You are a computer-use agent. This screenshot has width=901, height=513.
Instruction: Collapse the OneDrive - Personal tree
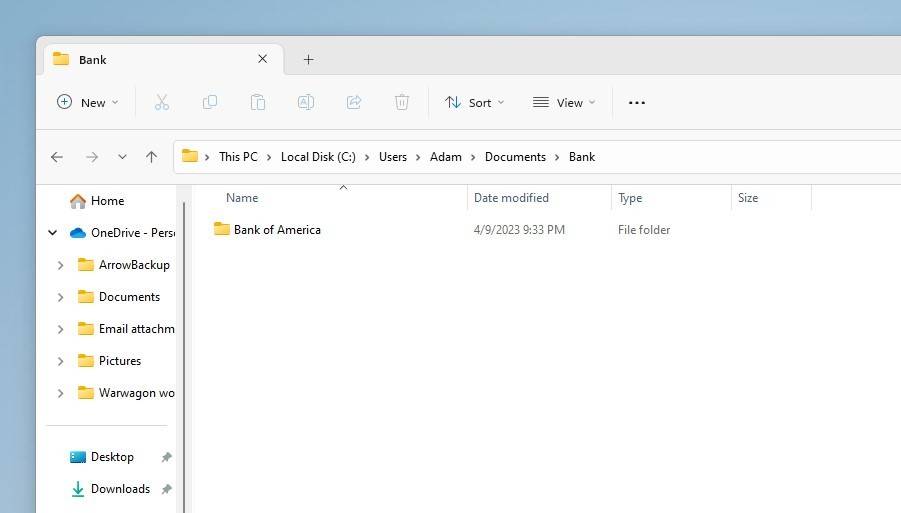[52, 233]
